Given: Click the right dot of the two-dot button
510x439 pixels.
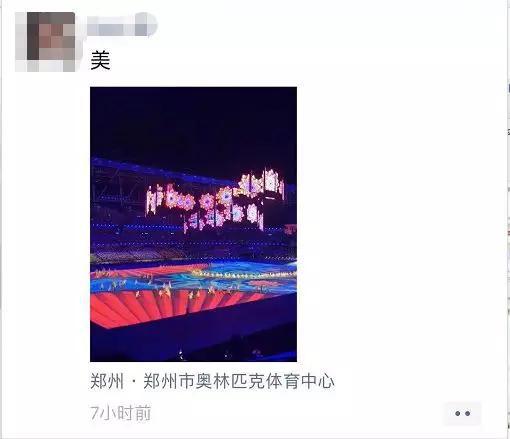Looking at the screenshot, I should 467,413.
